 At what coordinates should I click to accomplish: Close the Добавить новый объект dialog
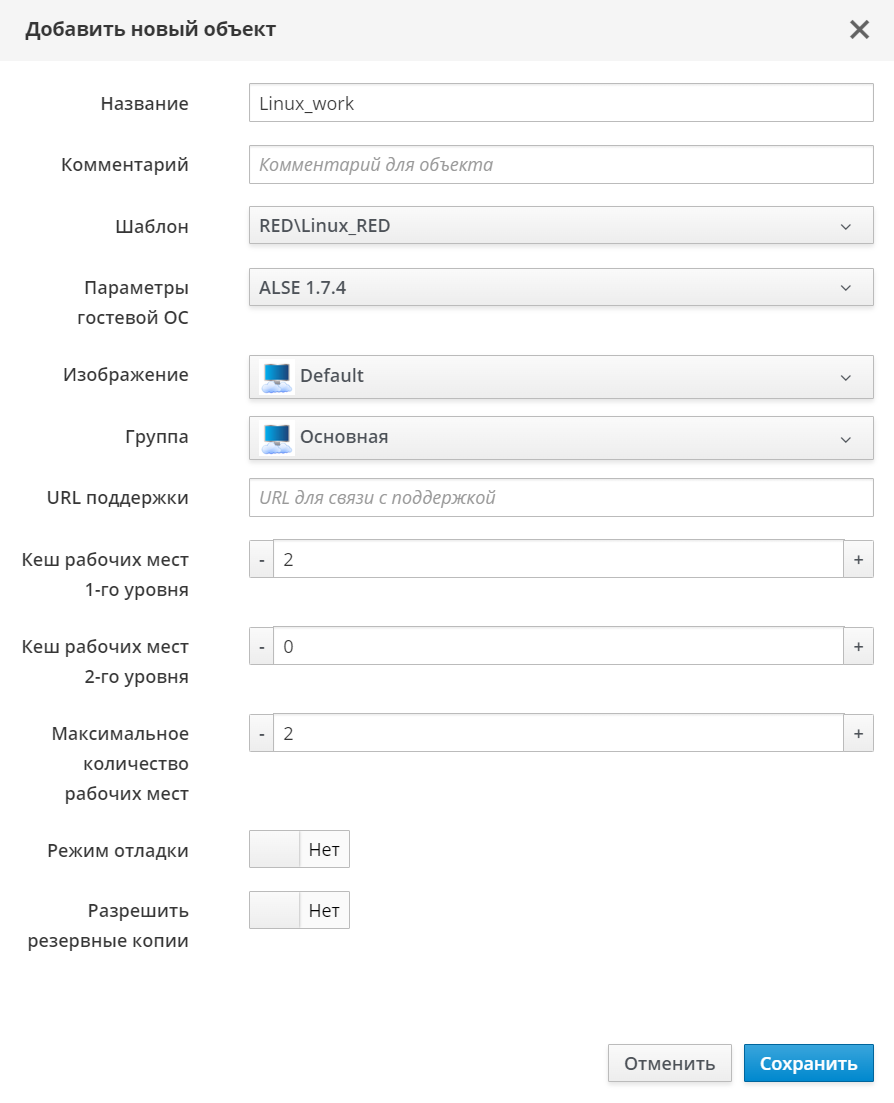point(859,29)
